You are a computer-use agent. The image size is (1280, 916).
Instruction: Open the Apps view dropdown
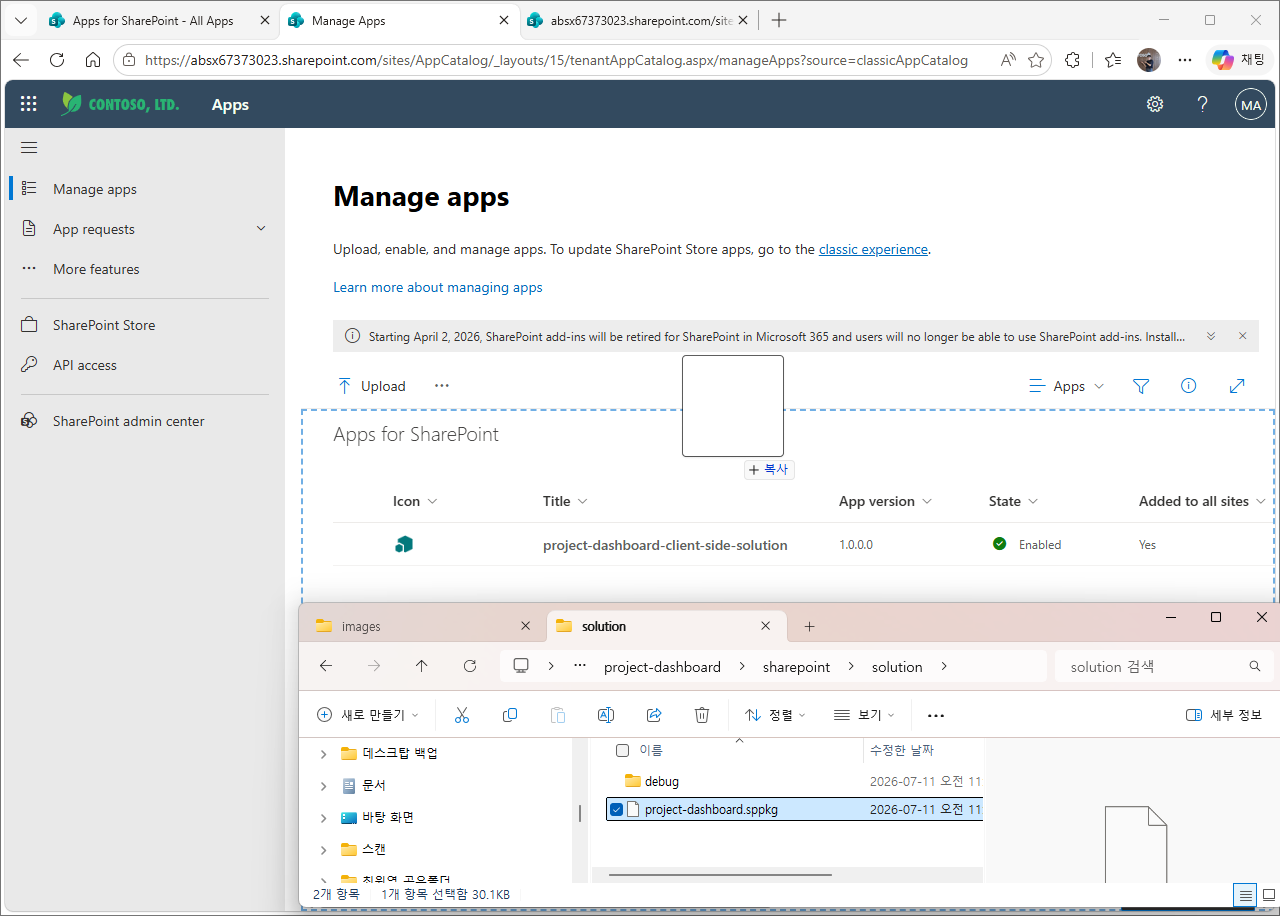1067,386
